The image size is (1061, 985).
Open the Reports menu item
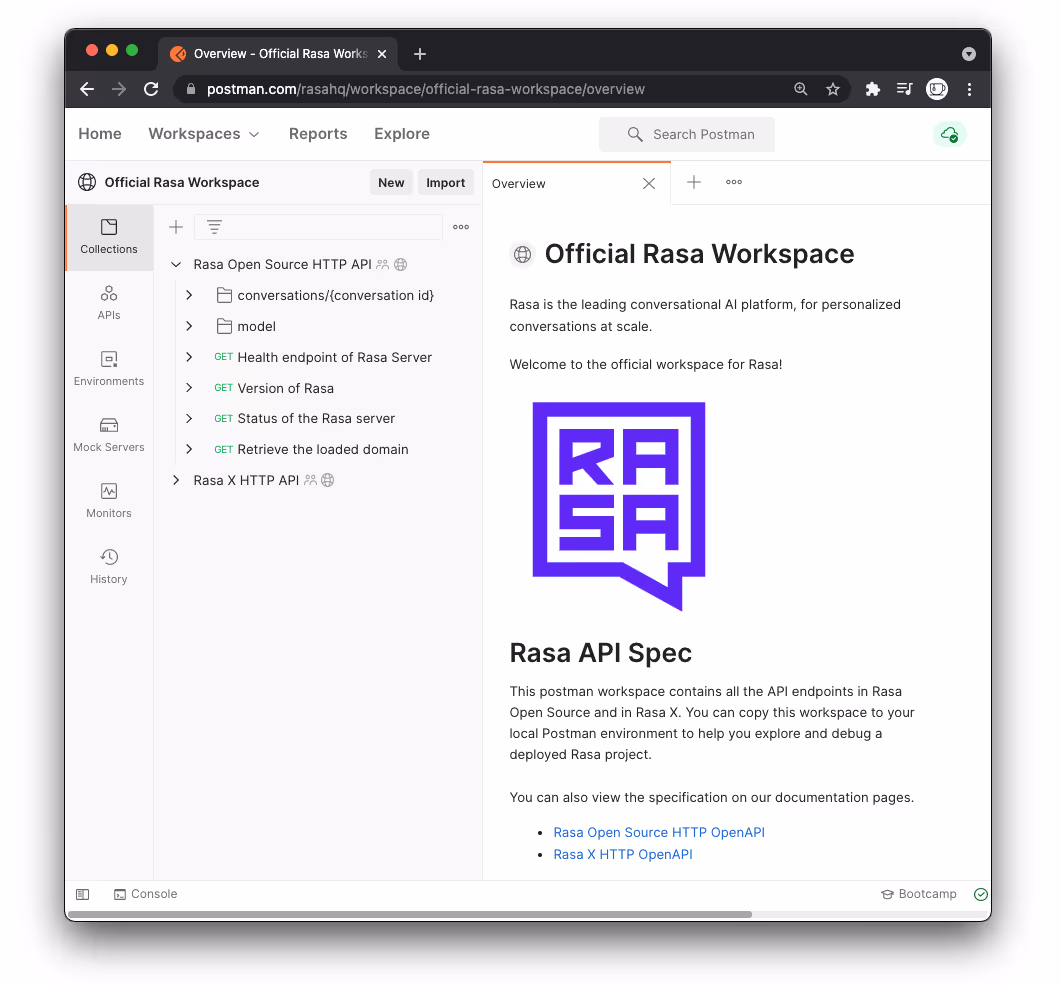pos(318,134)
